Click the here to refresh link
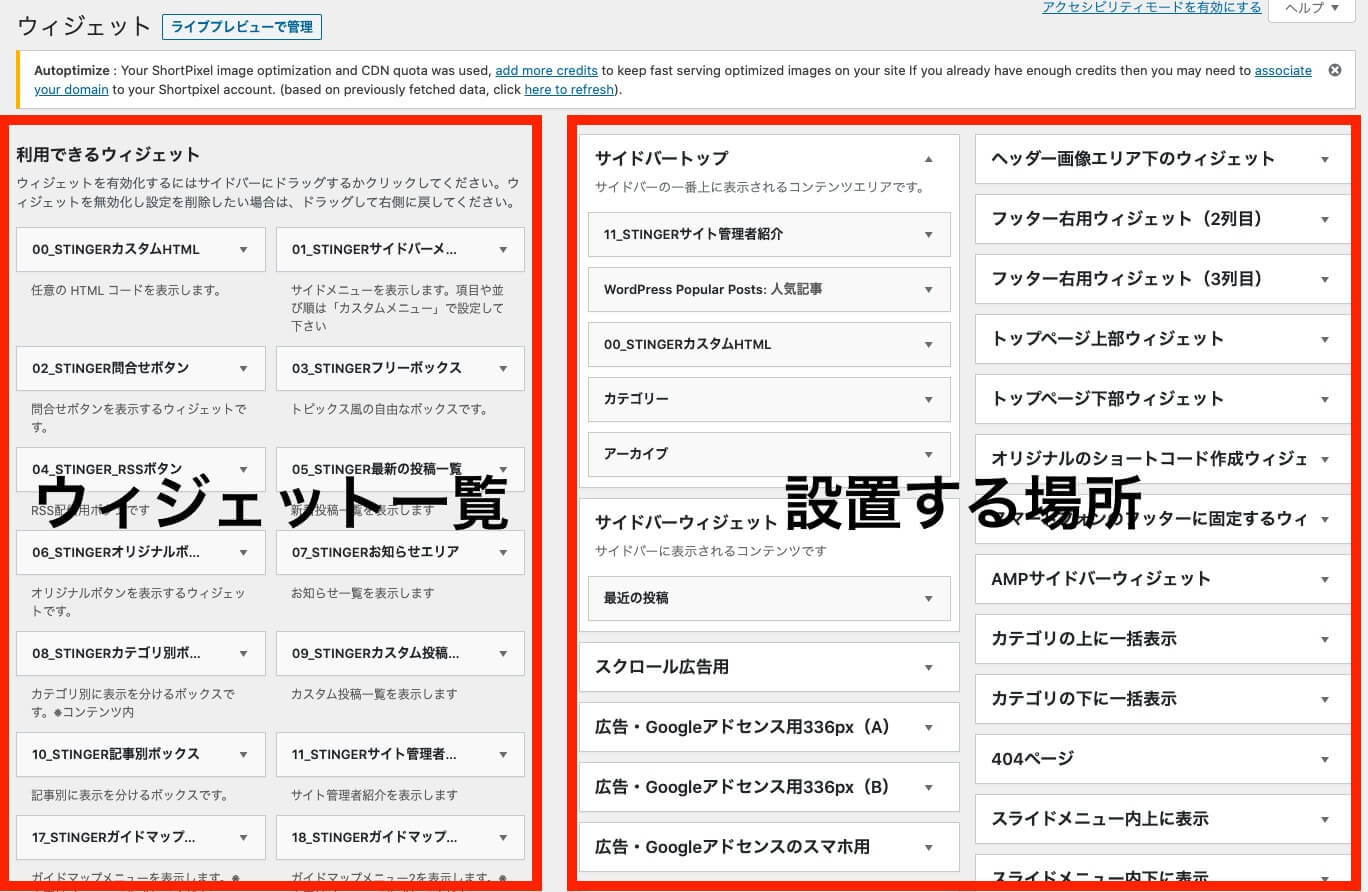Screen dimensions: 1368x892 (x=568, y=89)
